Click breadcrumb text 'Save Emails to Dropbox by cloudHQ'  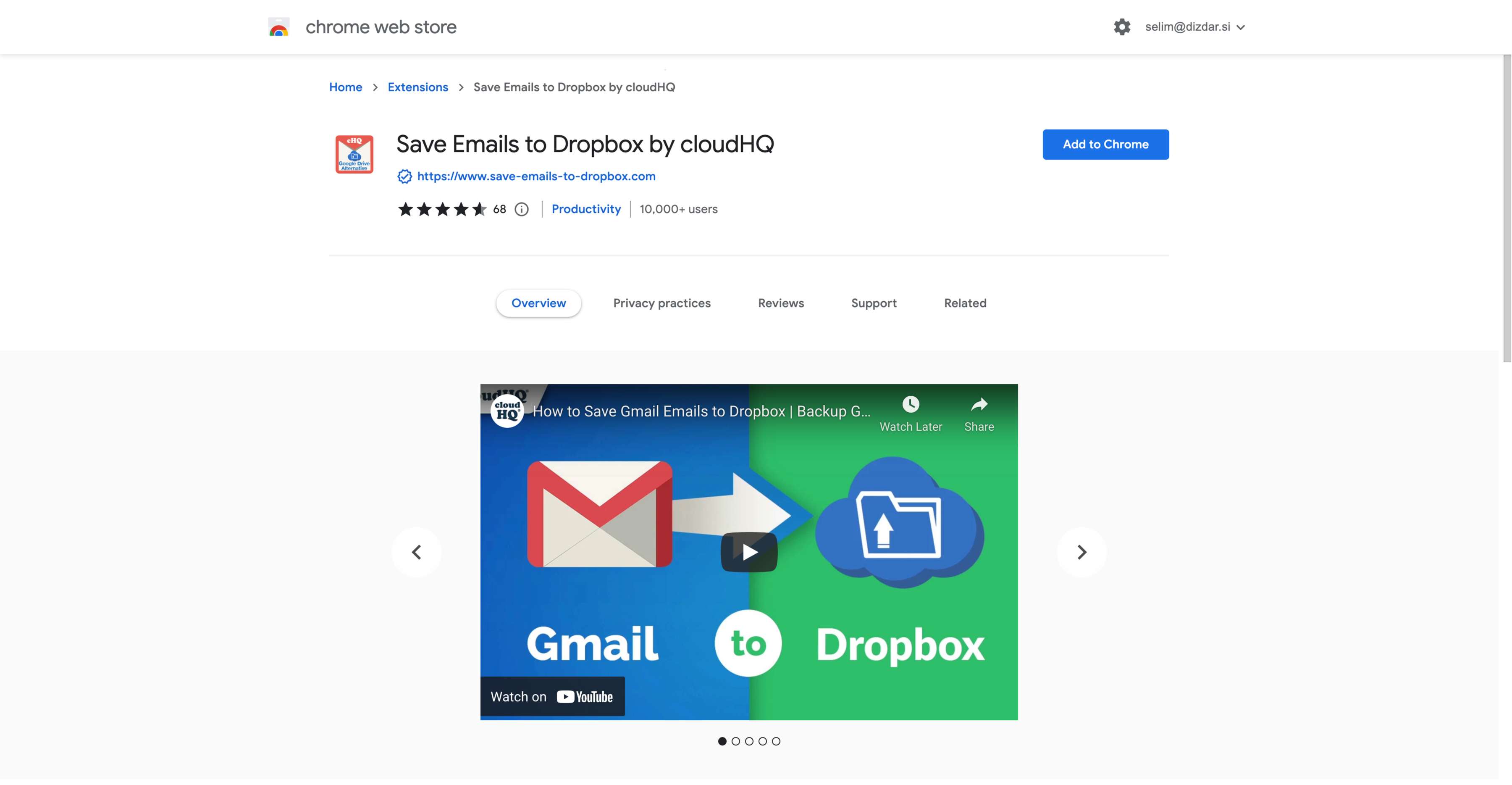(x=574, y=87)
